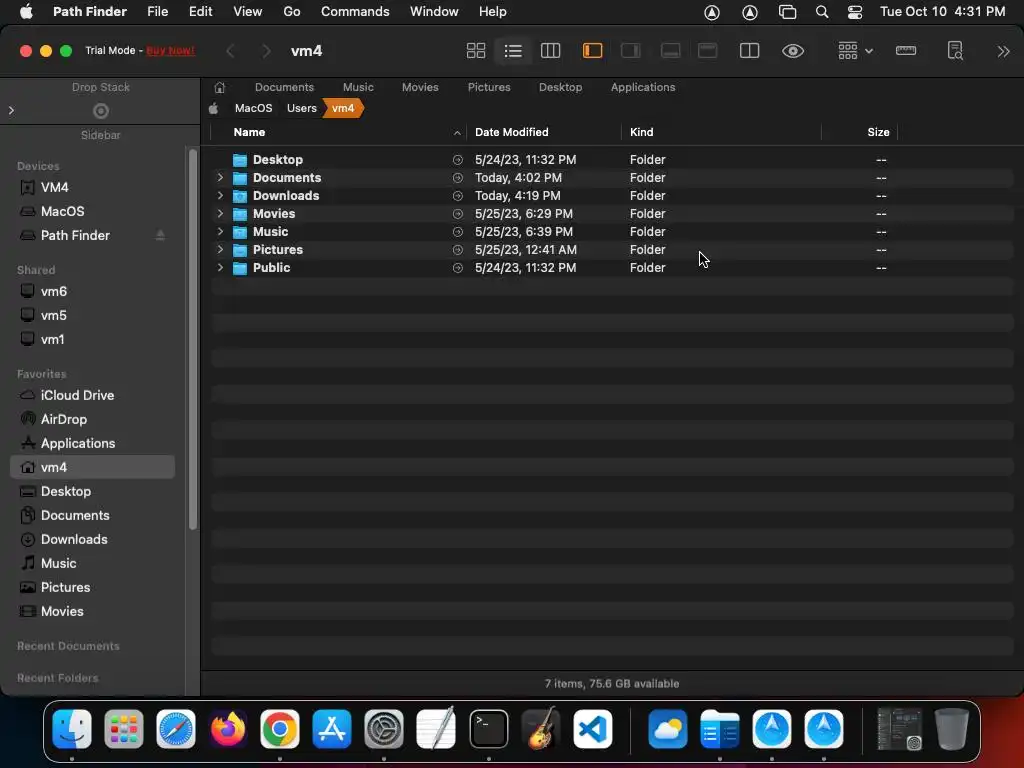Image resolution: width=1024 pixels, height=768 pixels.
Task: Open the Documents bookmark tab
Action: click(284, 87)
